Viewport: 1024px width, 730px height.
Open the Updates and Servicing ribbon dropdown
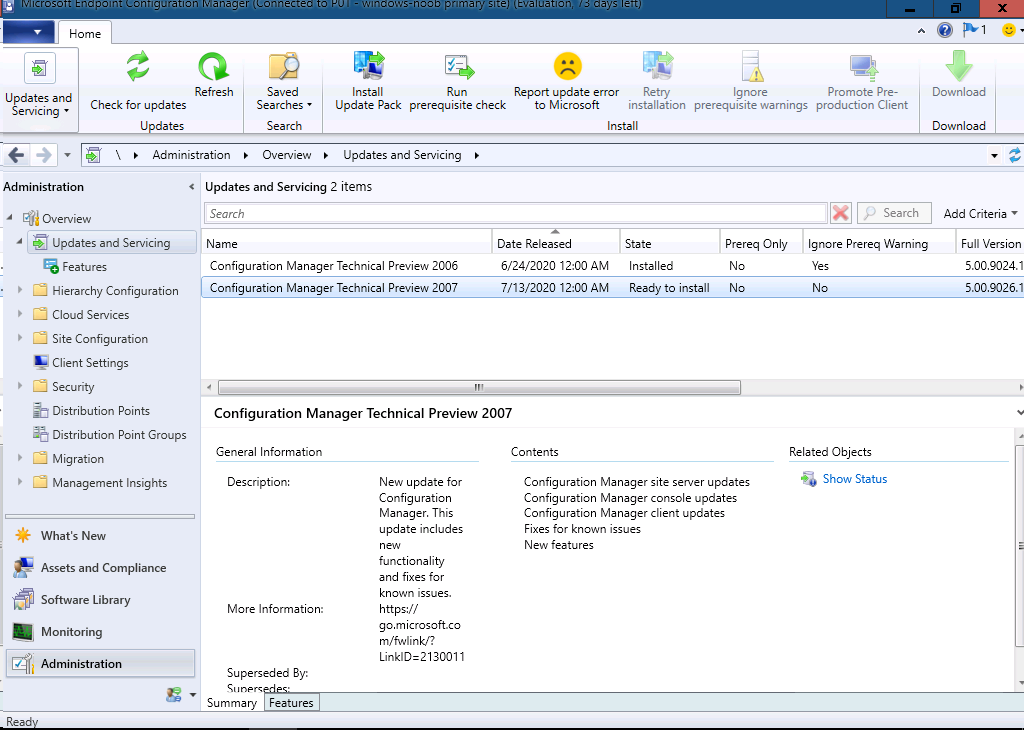[39, 88]
